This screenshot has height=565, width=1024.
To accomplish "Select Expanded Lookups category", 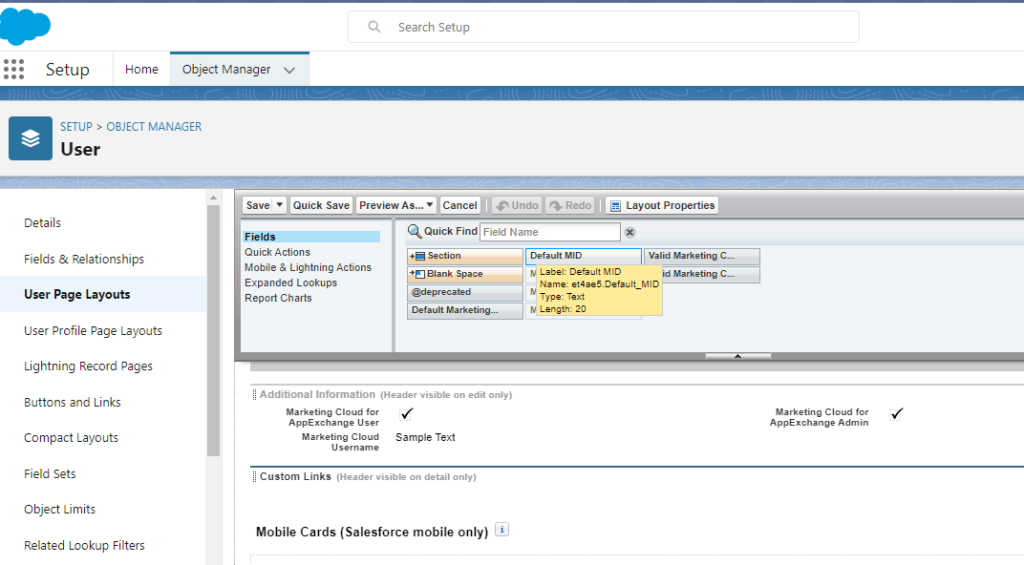I will 291,283.
